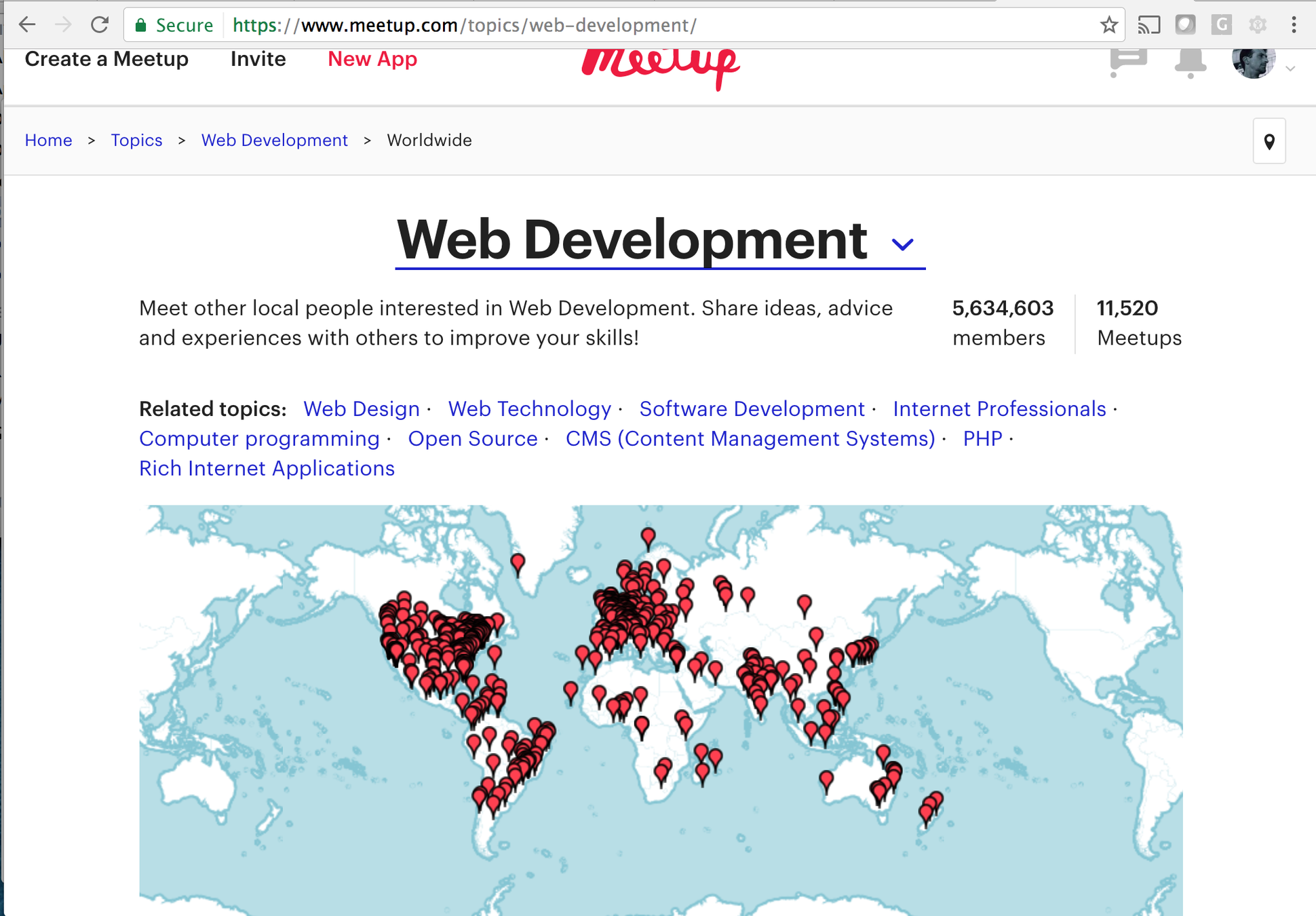1316x916 pixels.
Task: Go to Topics breadcrumb link
Action: (x=136, y=140)
